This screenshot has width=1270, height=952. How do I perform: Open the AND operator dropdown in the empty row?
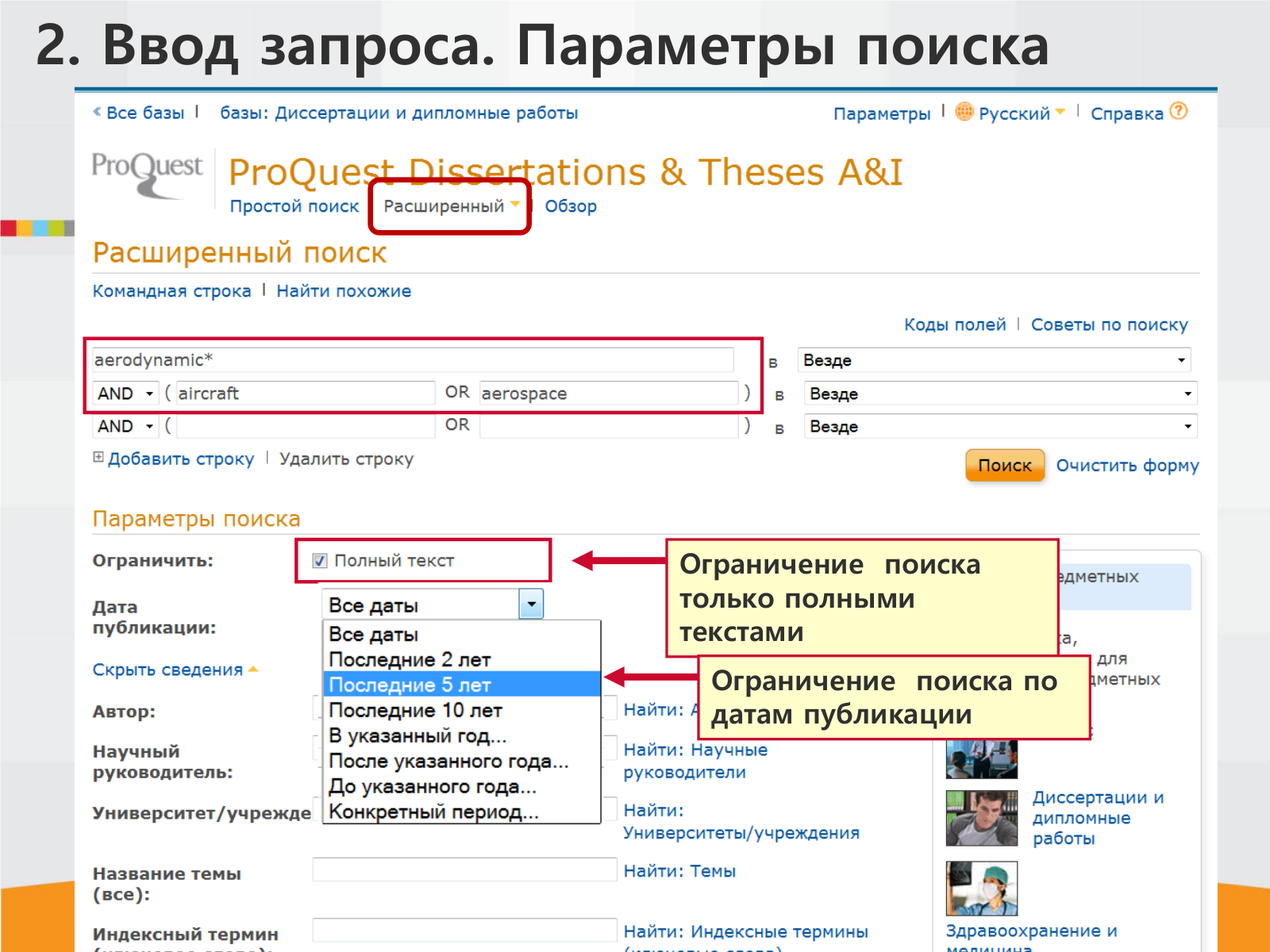[x=125, y=426]
